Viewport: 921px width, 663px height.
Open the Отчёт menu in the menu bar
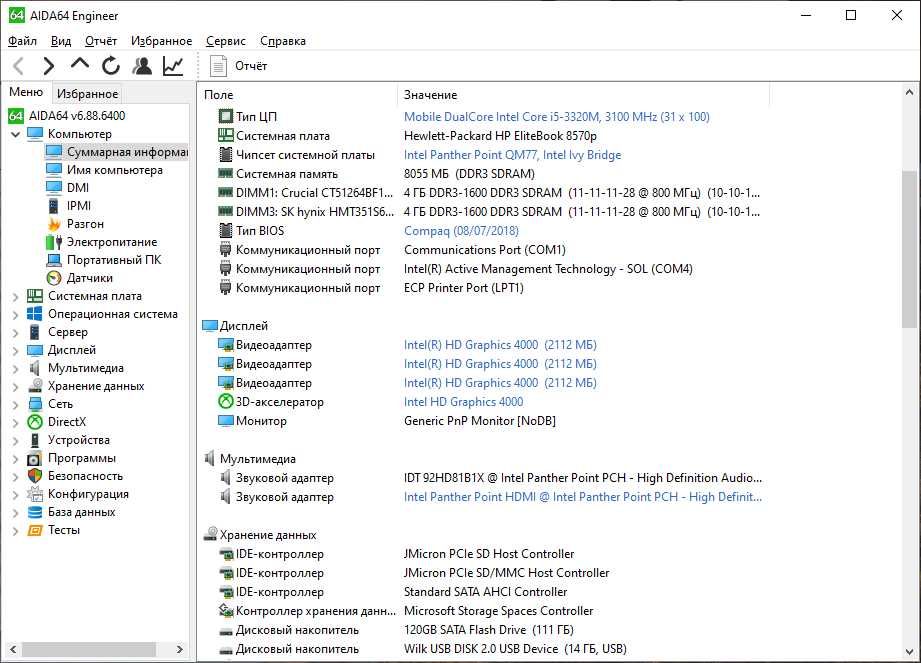(x=100, y=41)
